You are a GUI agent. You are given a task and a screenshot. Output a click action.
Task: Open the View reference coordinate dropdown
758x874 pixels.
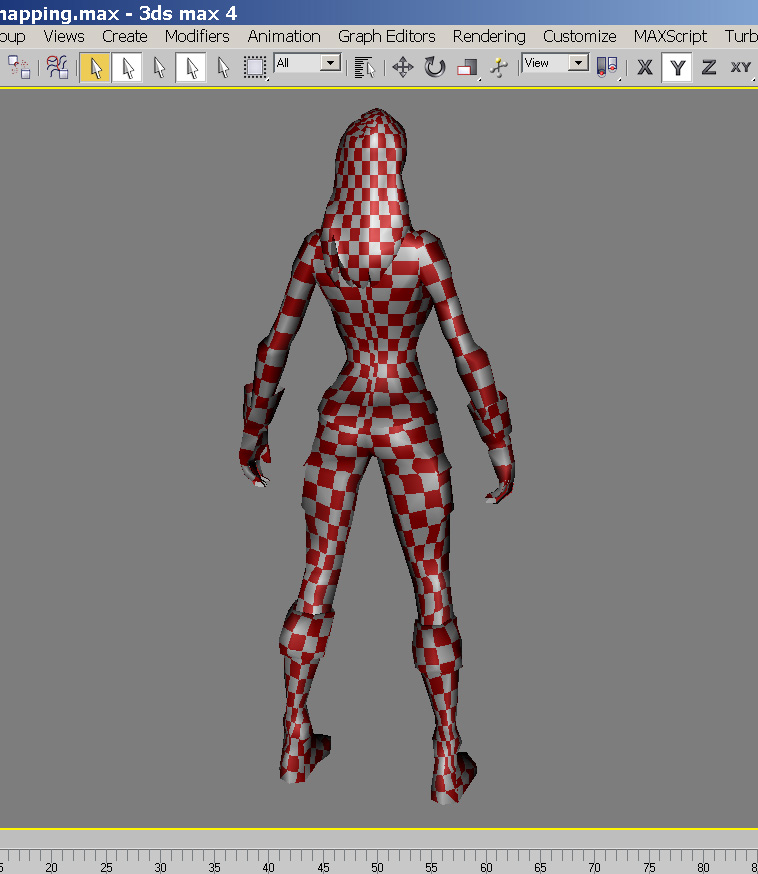[578, 63]
